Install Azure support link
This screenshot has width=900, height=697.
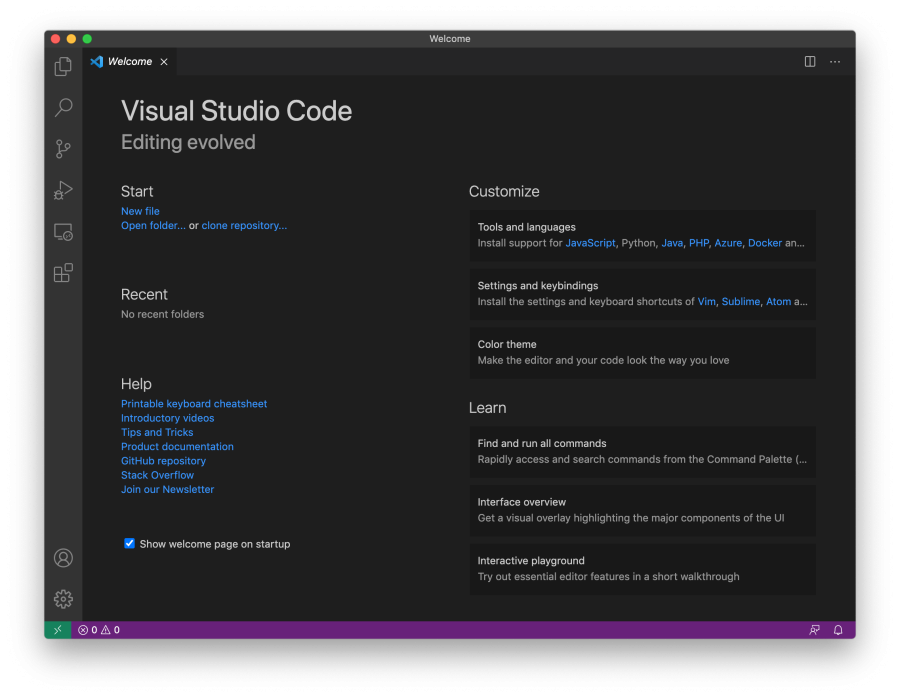click(728, 243)
